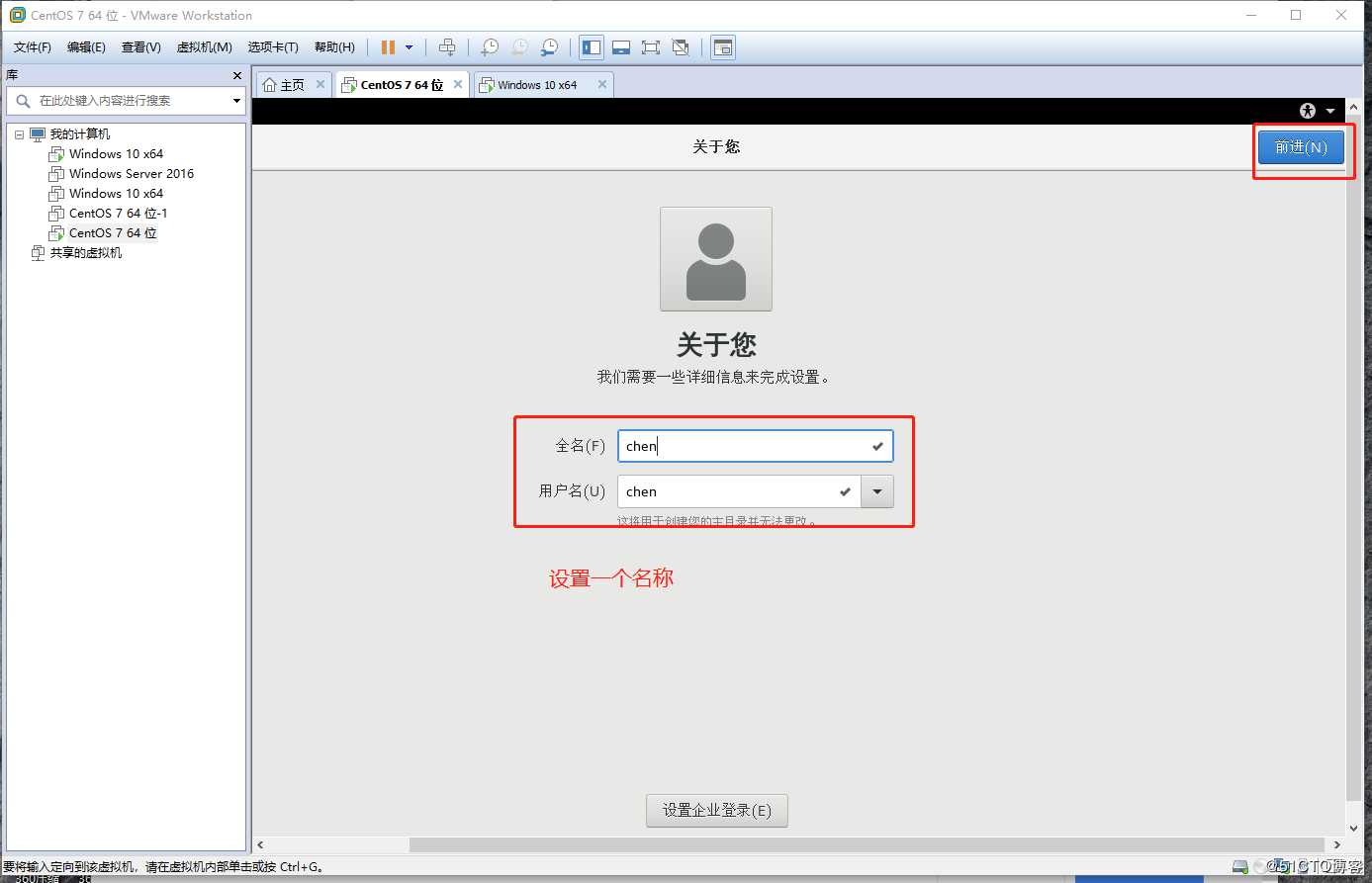Viewport: 1372px width, 883px height.
Task: Click the vertical scrollbar down arrow
Action: coord(1353,828)
